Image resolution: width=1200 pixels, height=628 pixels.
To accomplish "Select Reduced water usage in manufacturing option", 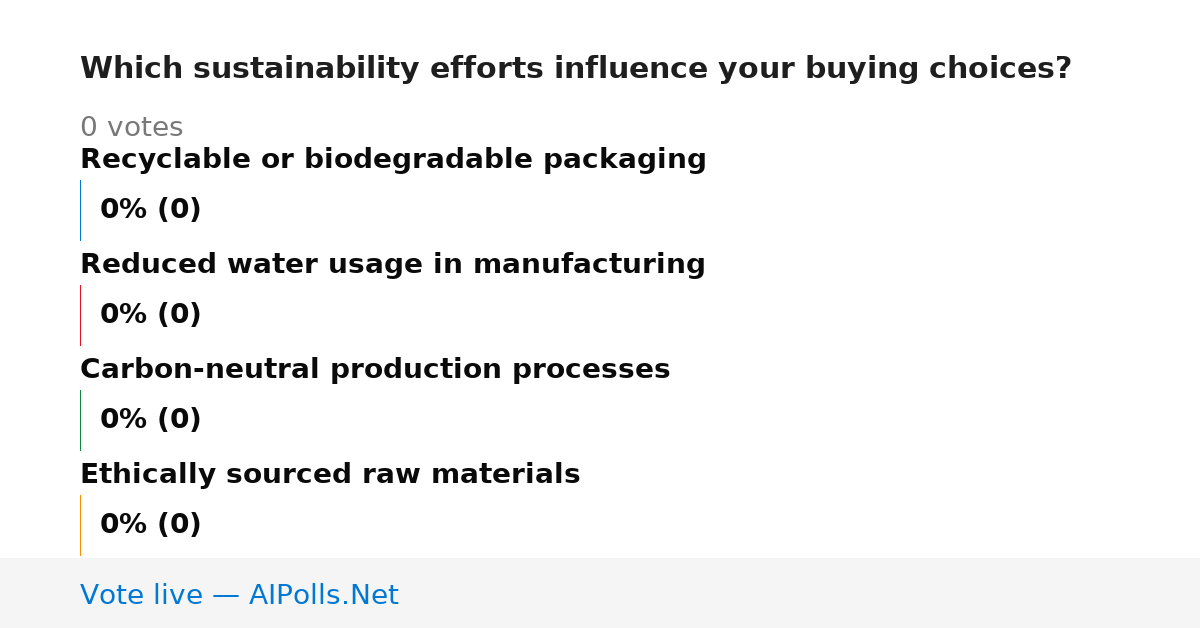I will [393, 265].
